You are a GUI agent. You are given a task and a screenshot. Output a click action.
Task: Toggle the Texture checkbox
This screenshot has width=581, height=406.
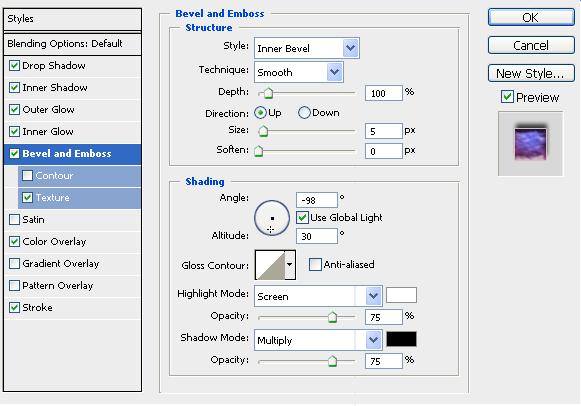coord(27,197)
